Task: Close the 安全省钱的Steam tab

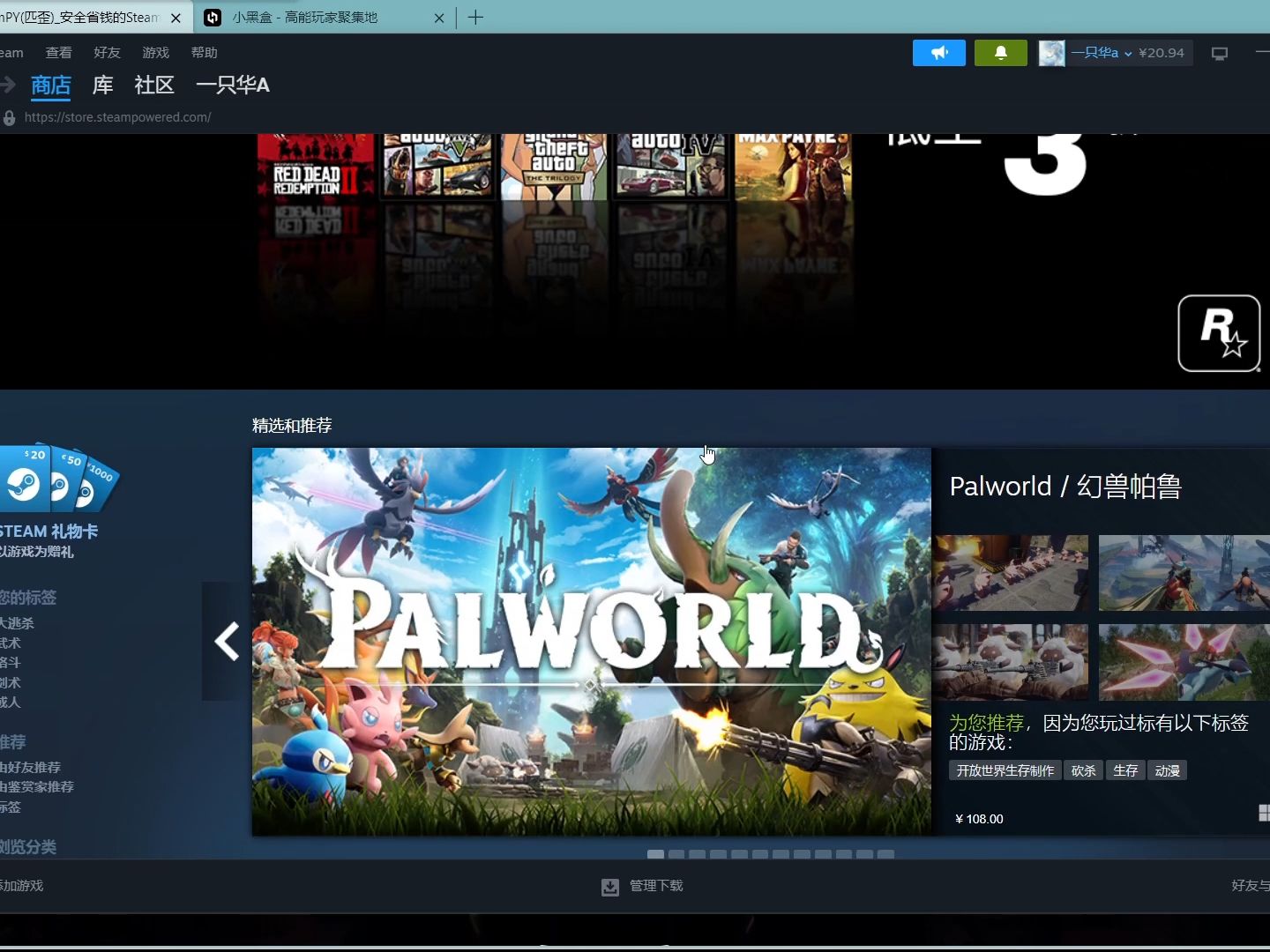Action: 176,18
